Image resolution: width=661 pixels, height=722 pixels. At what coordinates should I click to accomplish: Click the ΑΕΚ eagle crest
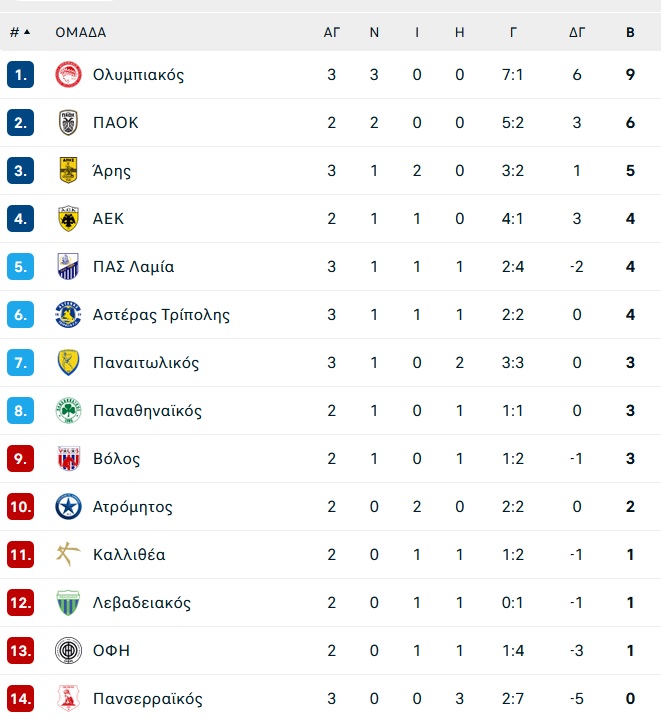click(68, 218)
